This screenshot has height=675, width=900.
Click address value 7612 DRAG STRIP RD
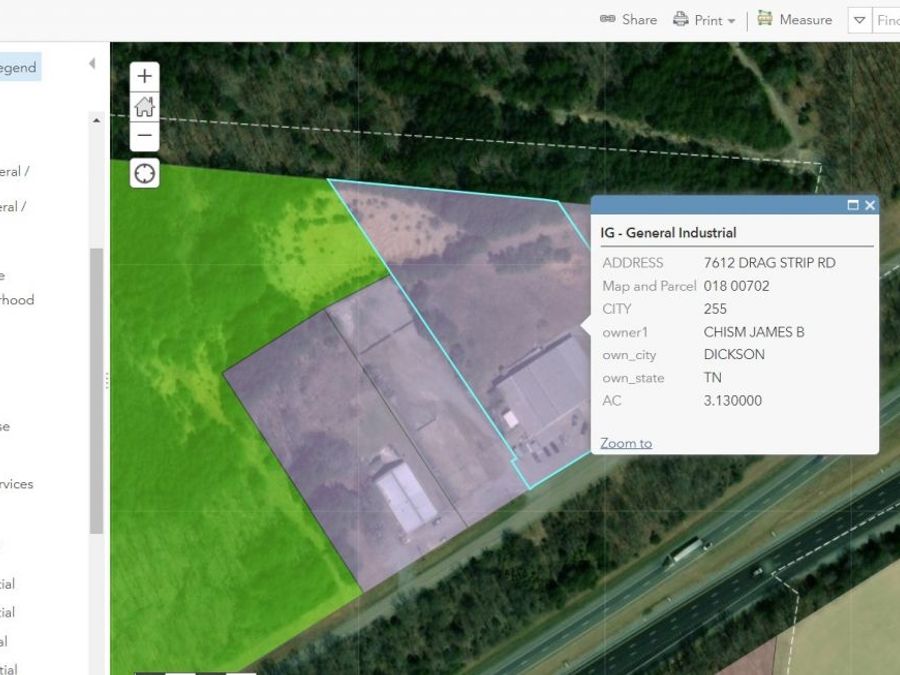click(770, 263)
